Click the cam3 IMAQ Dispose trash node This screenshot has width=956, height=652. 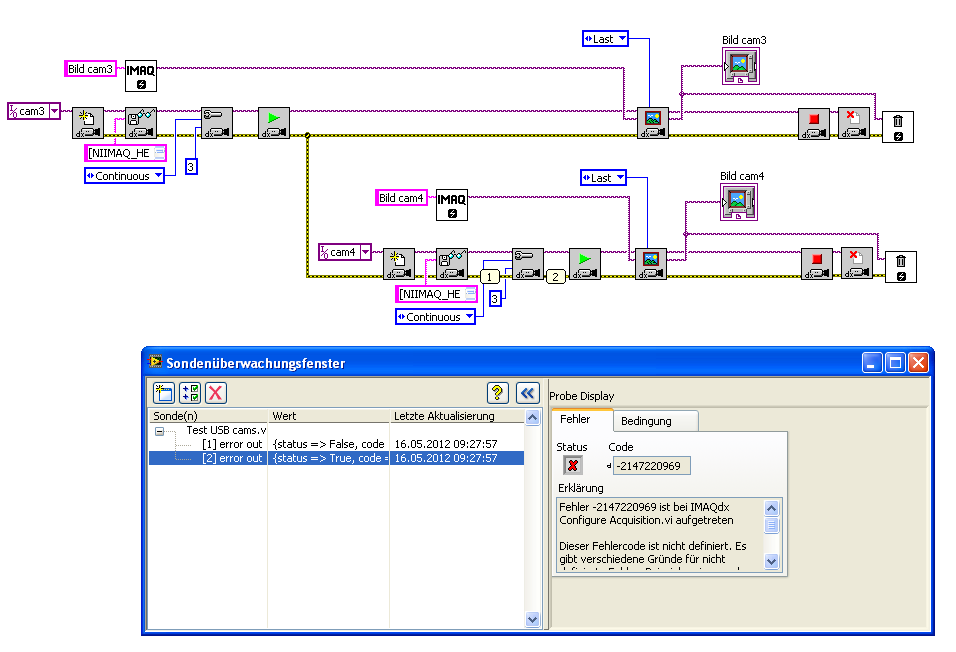(897, 126)
